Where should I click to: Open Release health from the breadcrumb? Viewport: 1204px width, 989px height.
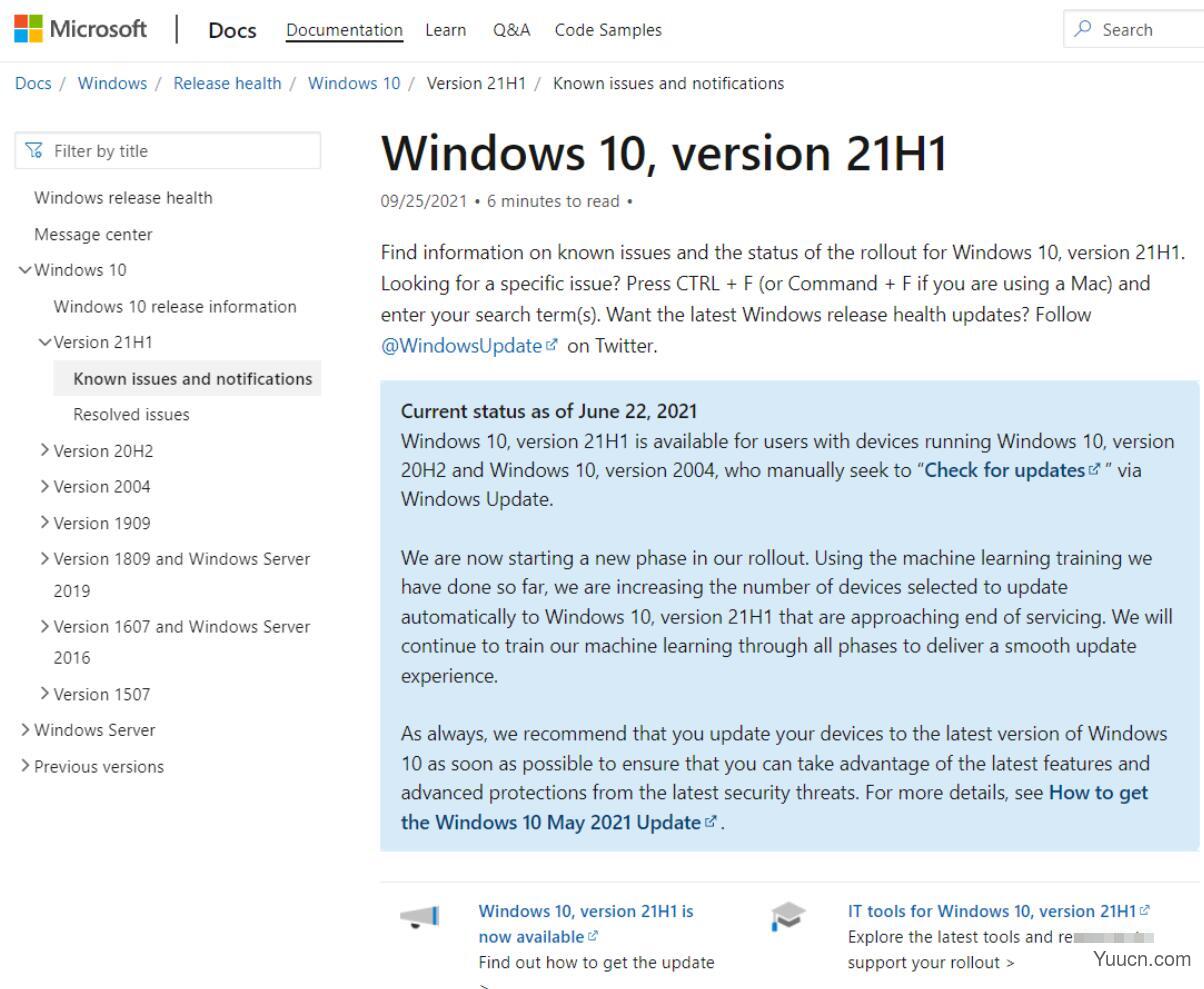(227, 83)
